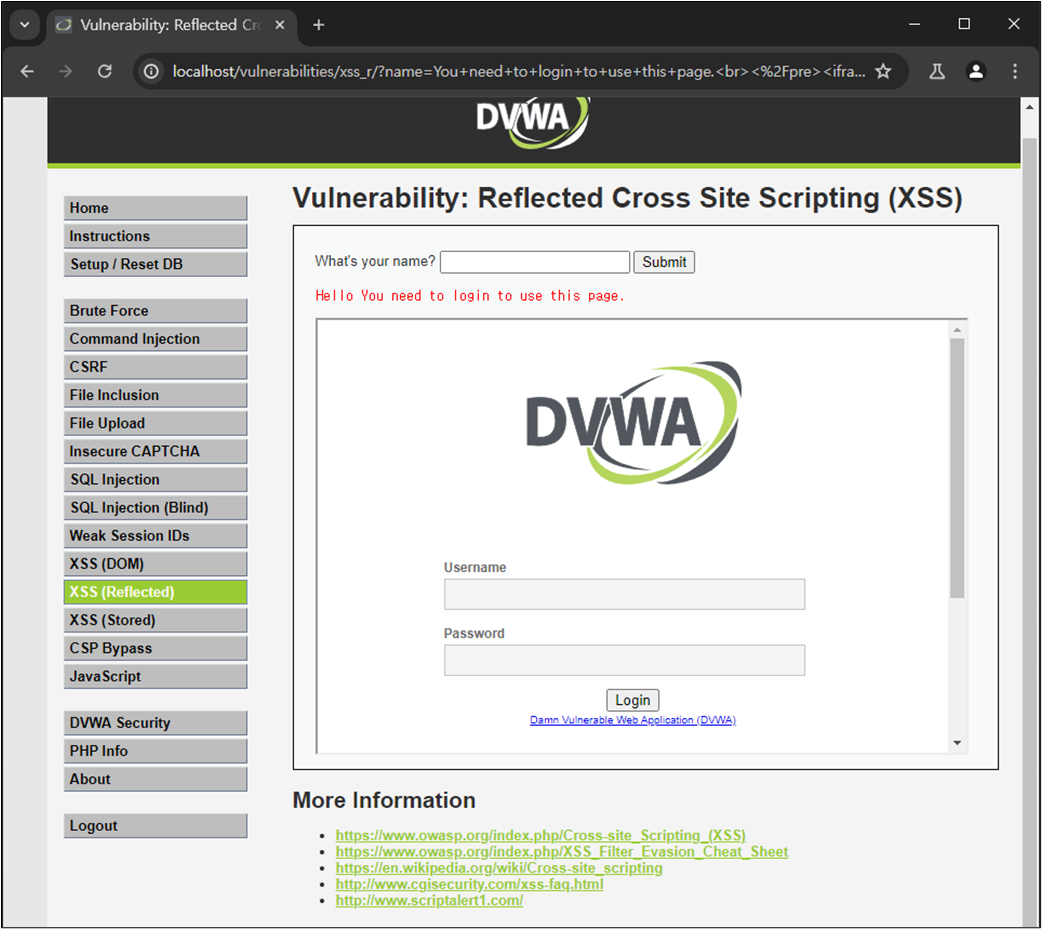Open the Instructions menu item
Screen dimensions: 1042x929
click(156, 236)
